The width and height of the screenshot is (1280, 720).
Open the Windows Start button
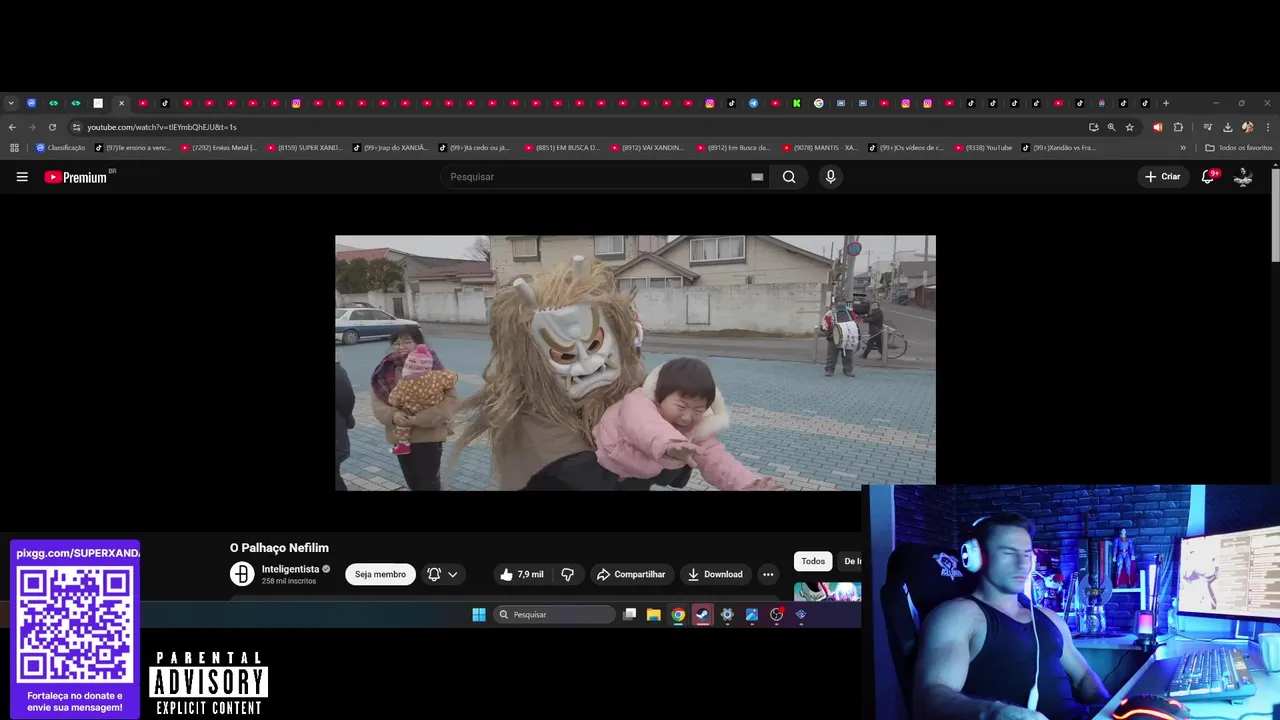pos(479,615)
